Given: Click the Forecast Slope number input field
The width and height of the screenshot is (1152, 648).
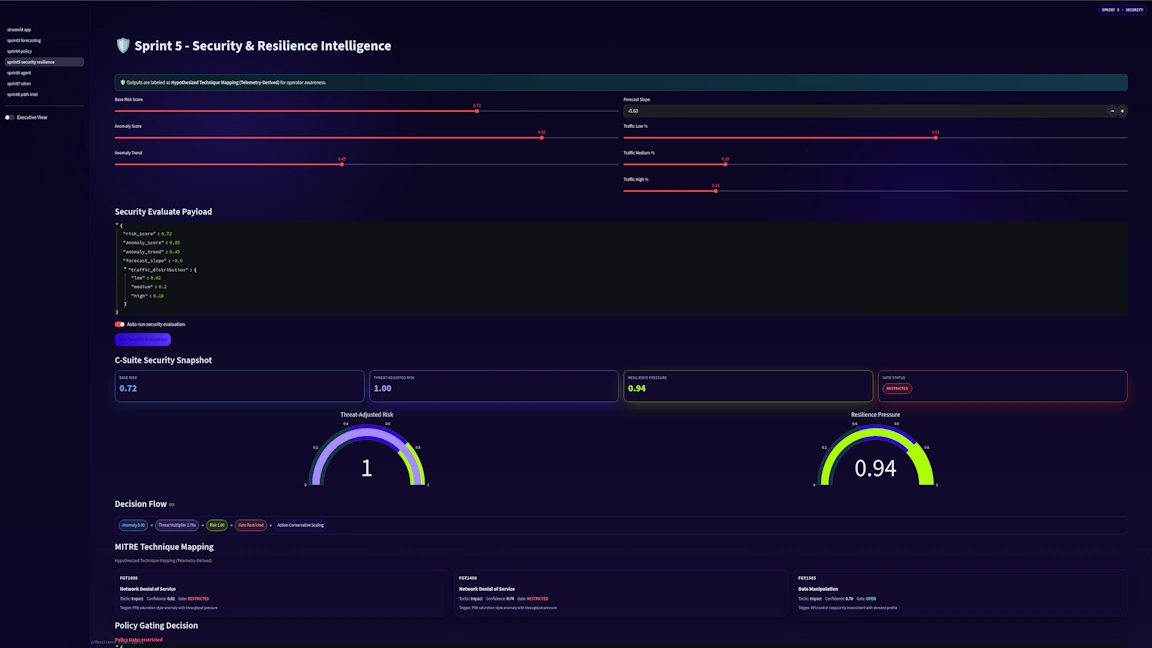Looking at the screenshot, I should coord(860,111).
